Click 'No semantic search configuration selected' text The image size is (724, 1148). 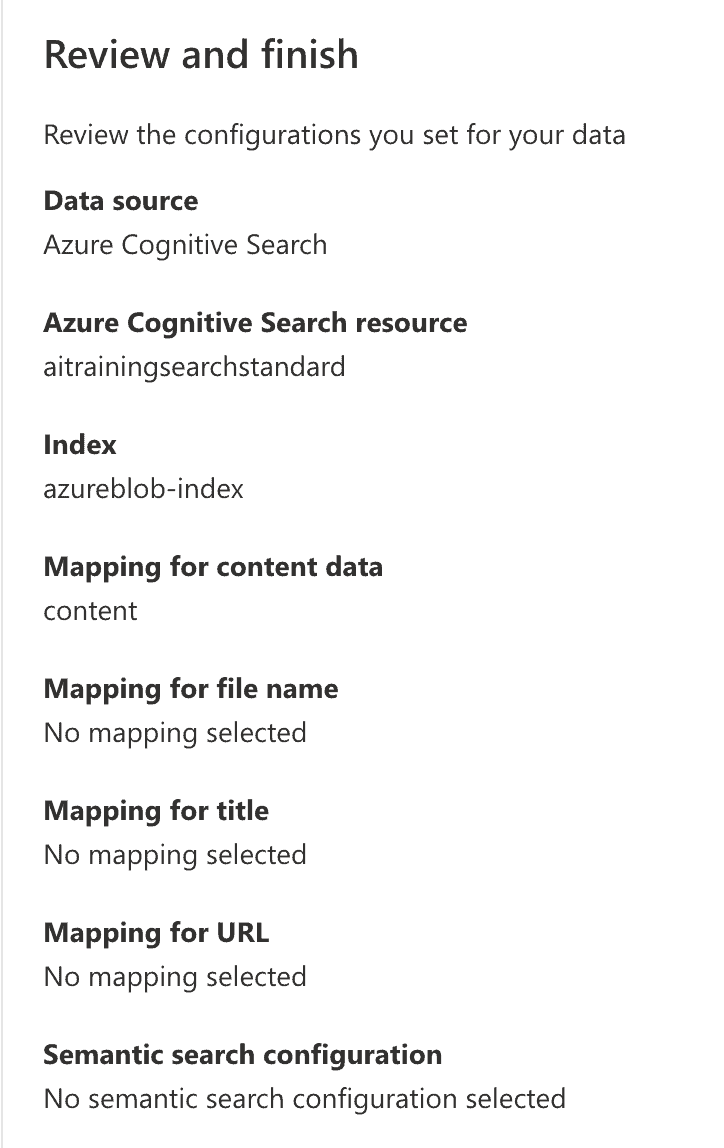pyautogui.click(x=305, y=1099)
